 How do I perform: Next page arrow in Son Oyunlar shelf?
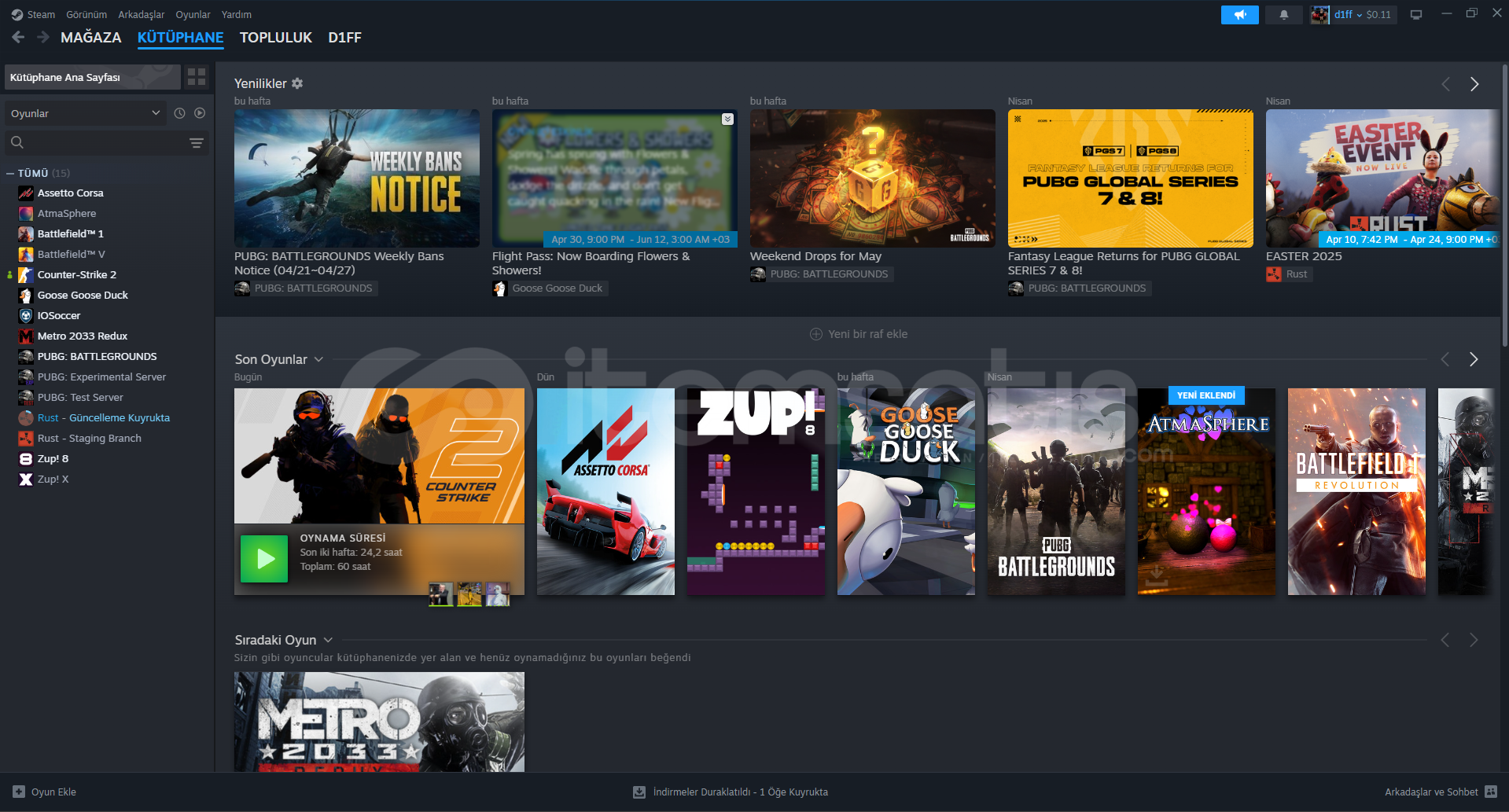[1474, 359]
